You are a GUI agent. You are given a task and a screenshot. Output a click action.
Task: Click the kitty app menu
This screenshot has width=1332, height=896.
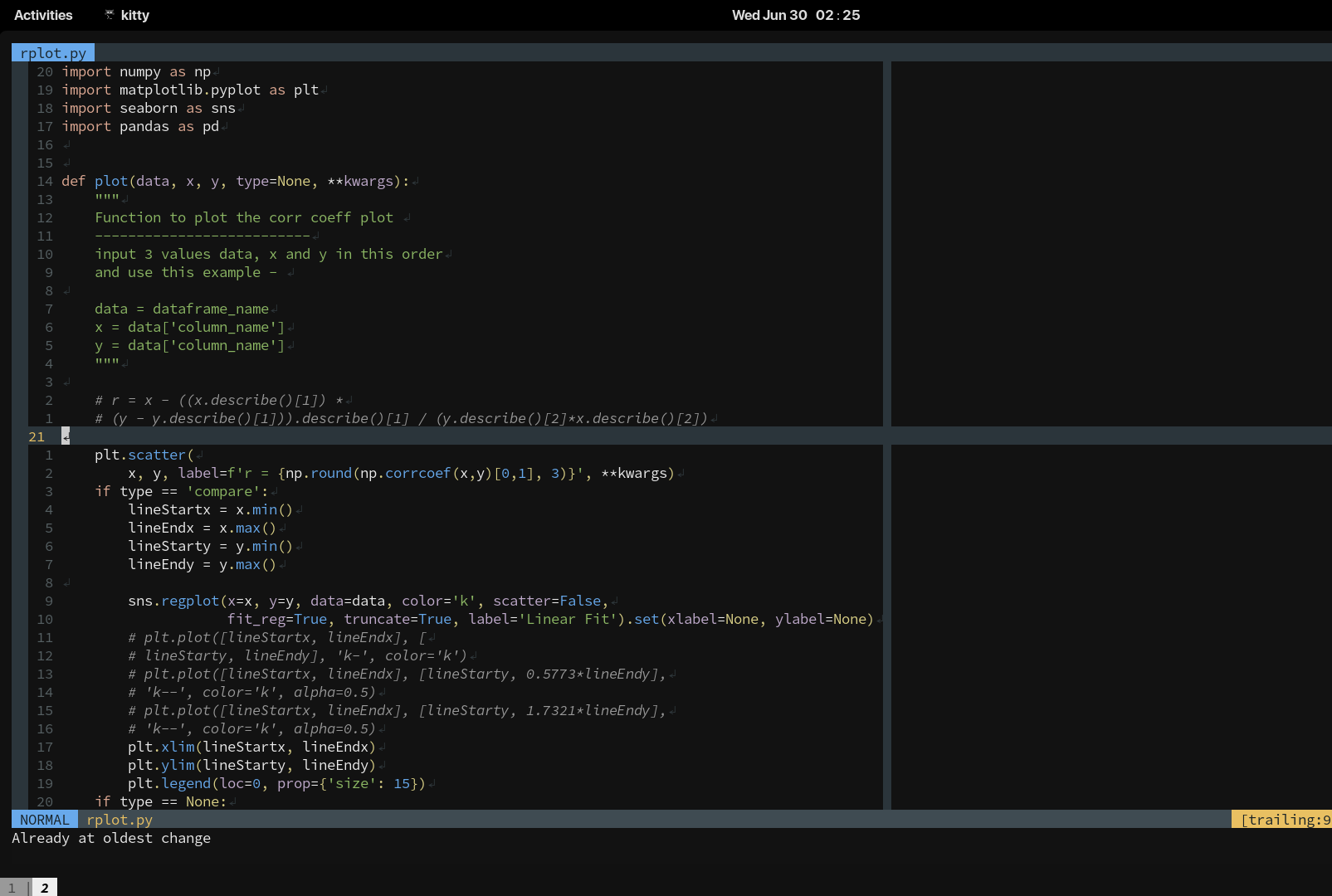[126, 15]
